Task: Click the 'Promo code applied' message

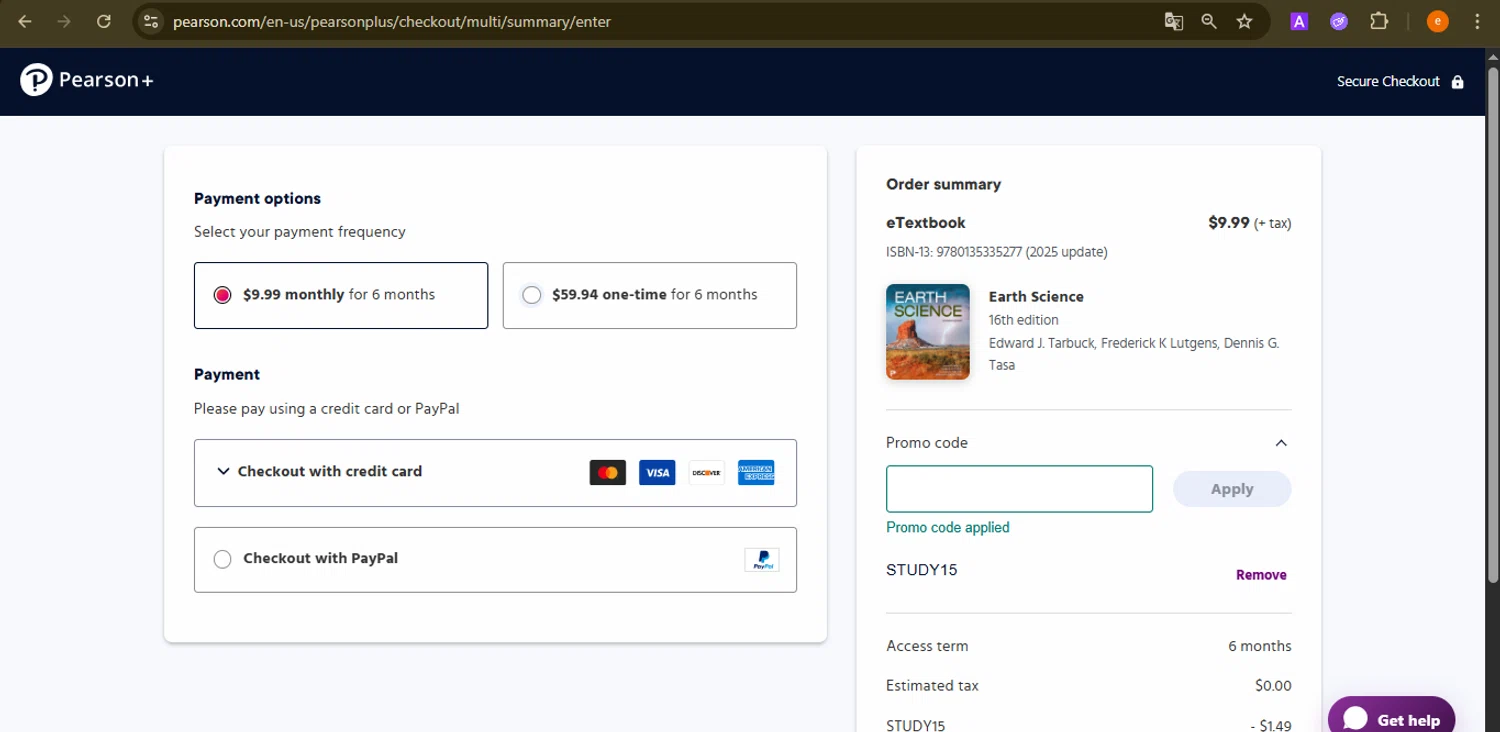Action: (x=948, y=528)
